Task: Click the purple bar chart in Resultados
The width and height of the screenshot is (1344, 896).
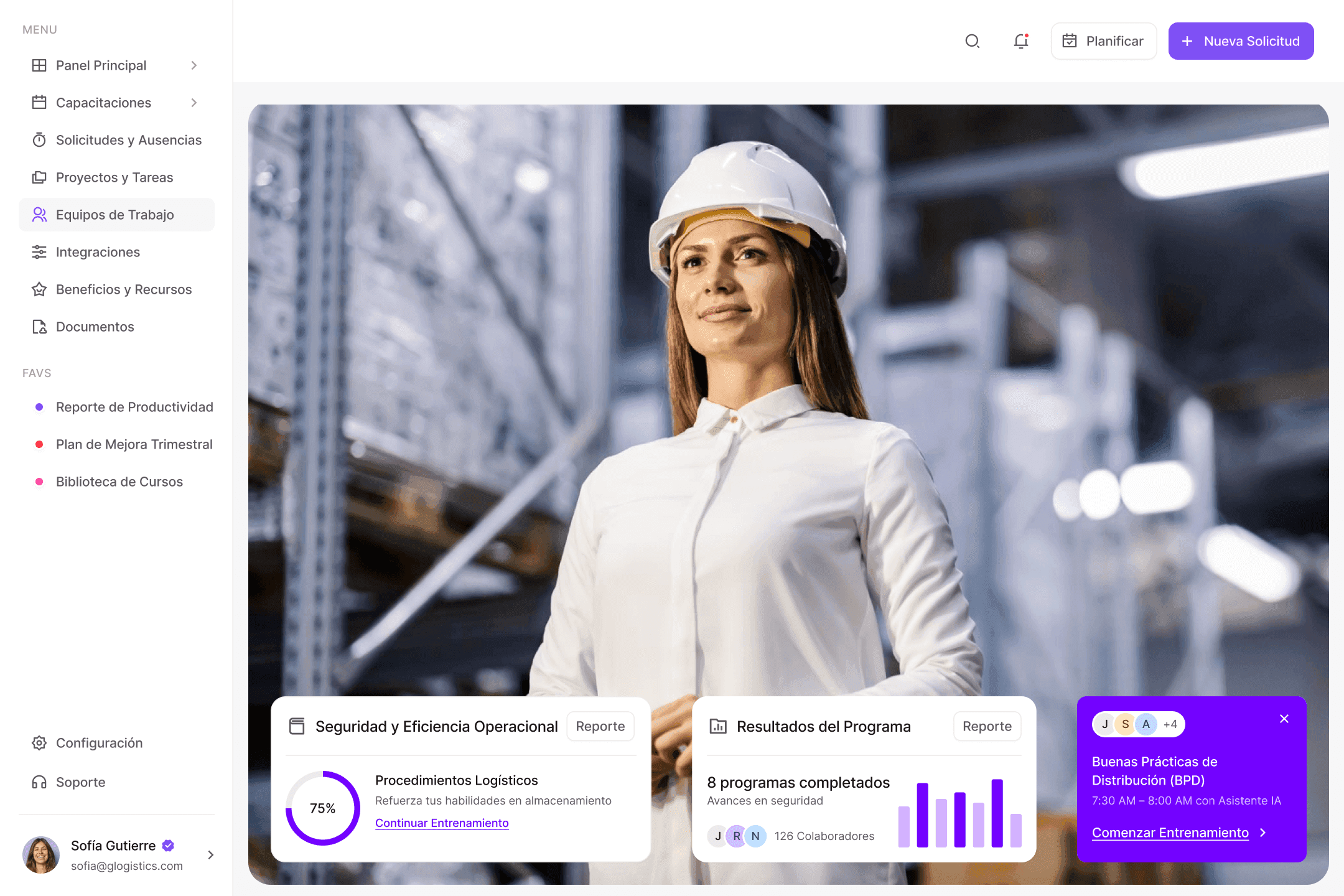Action: point(960,813)
